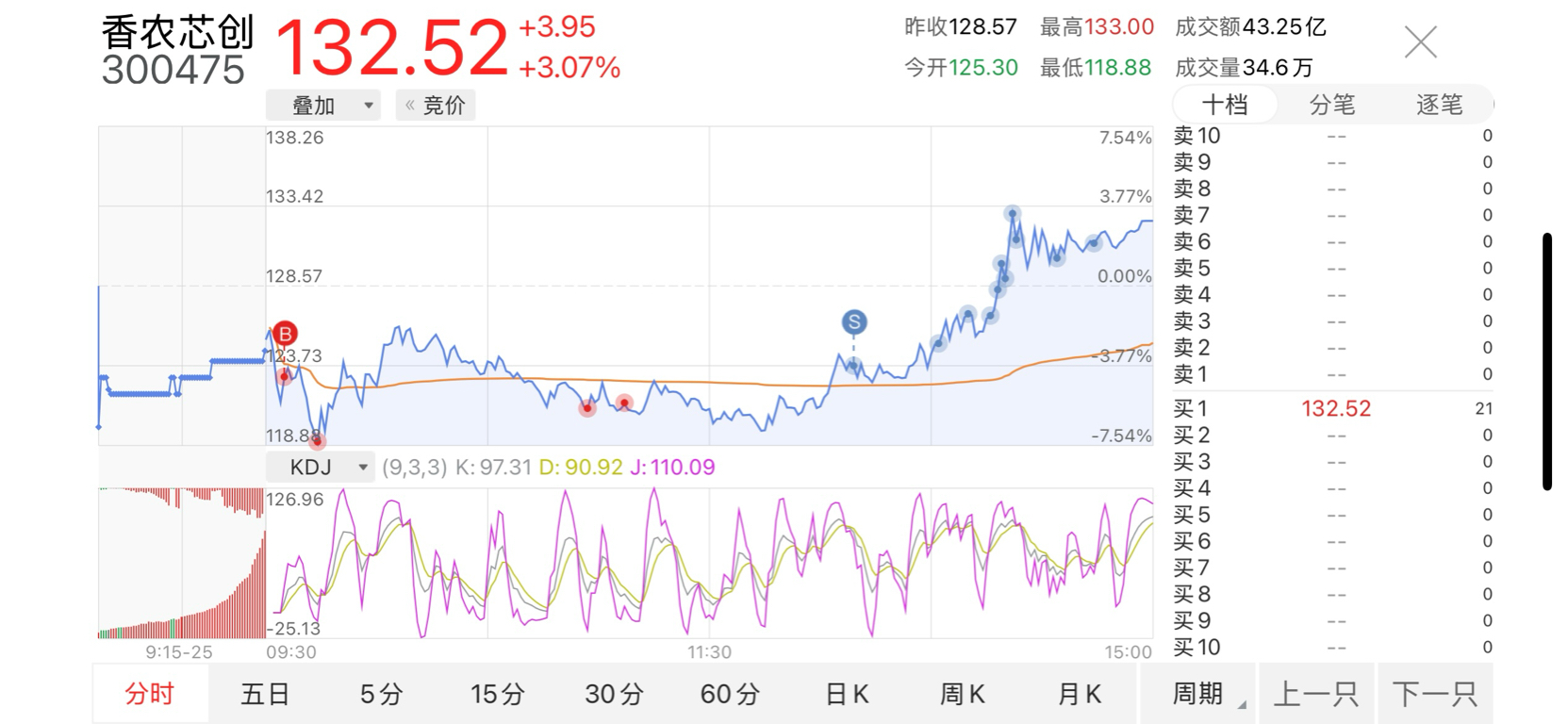Click the 最低 118.88 value
The height and width of the screenshot is (724, 1568).
coord(1118,68)
